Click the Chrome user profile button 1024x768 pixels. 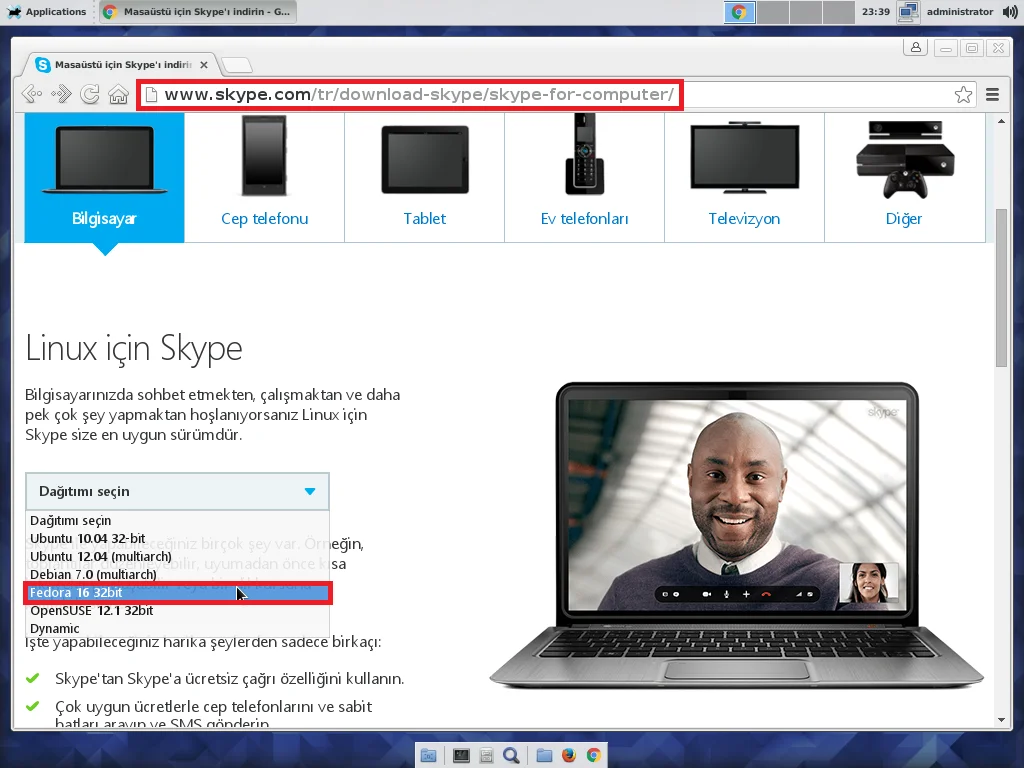point(916,48)
